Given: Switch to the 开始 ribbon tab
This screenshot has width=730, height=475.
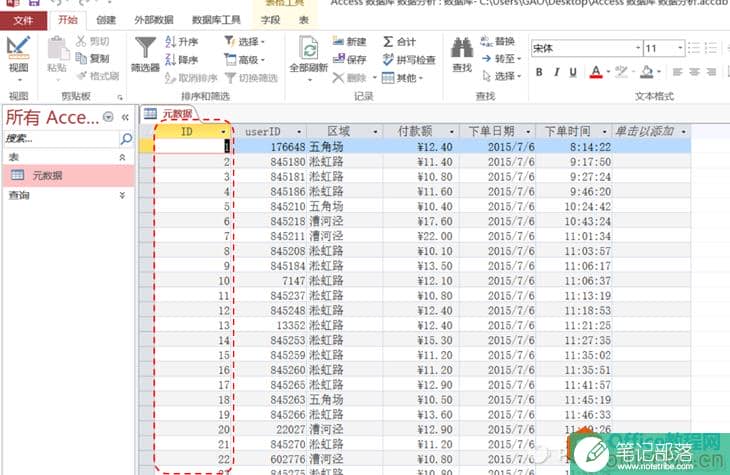Looking at the screenshot, I should [68, 20].
